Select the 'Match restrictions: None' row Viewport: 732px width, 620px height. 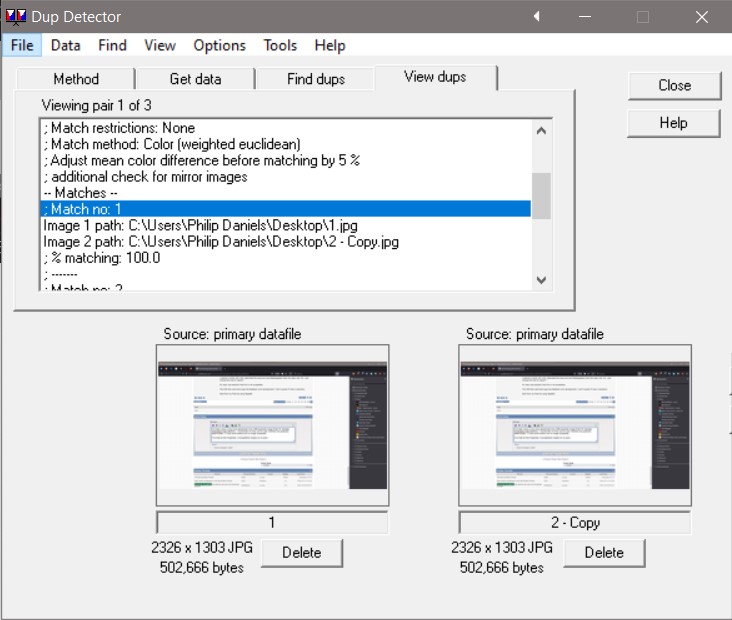(x=286, y=128)
